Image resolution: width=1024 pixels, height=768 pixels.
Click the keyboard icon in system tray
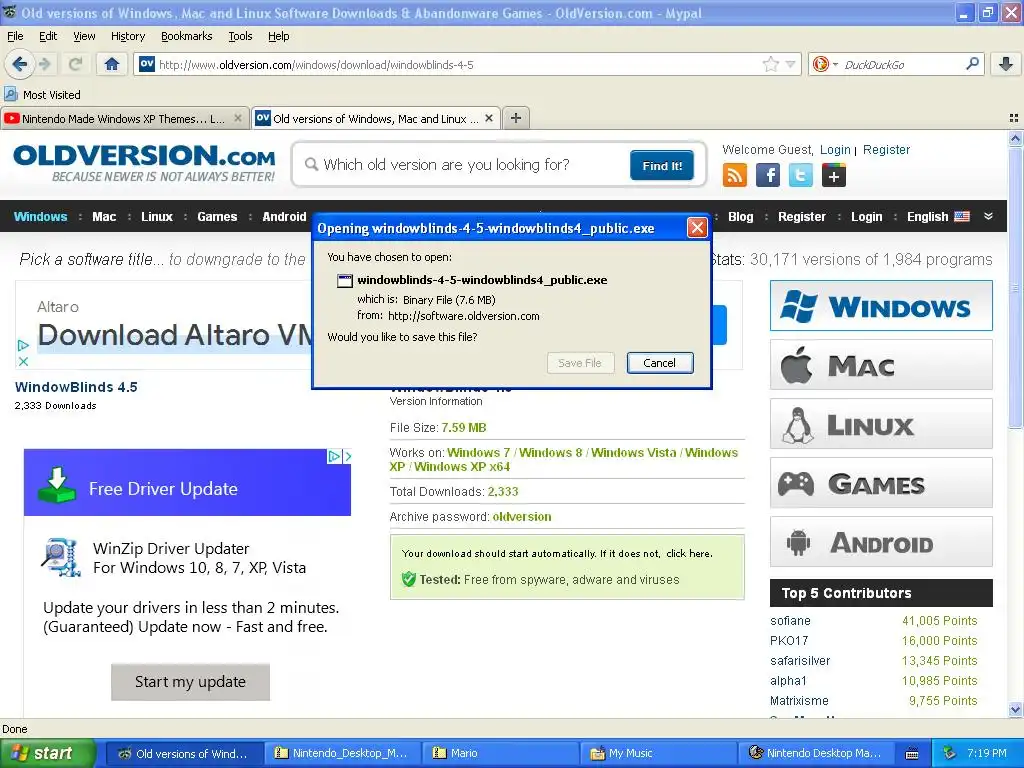pyautogui.click(x=912, y=754)
